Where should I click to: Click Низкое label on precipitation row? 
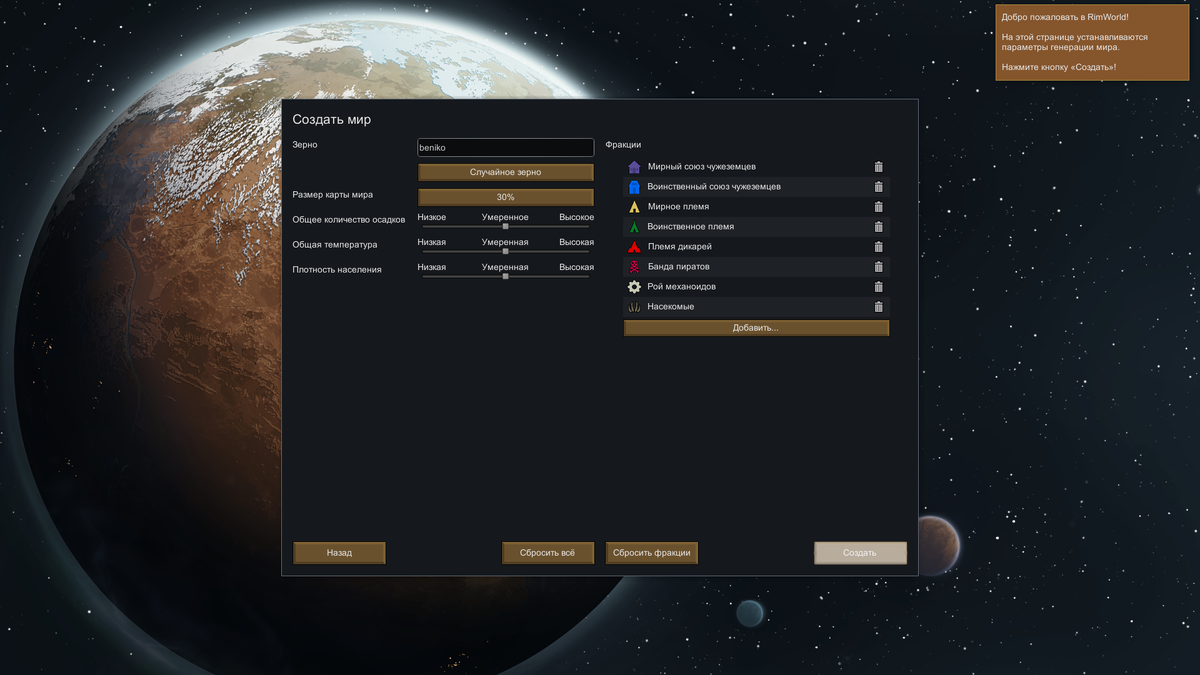[432, 217]
